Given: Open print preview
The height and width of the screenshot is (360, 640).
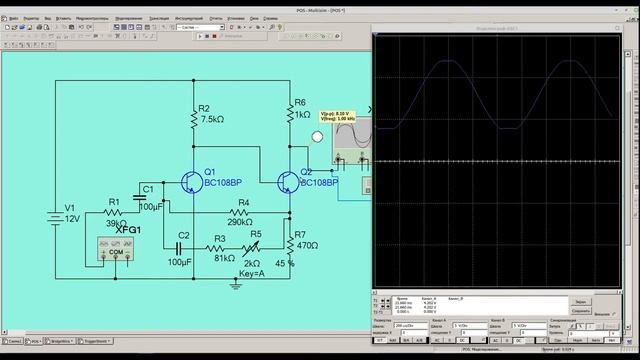Looking at the screenshot, I should [47, 27].
